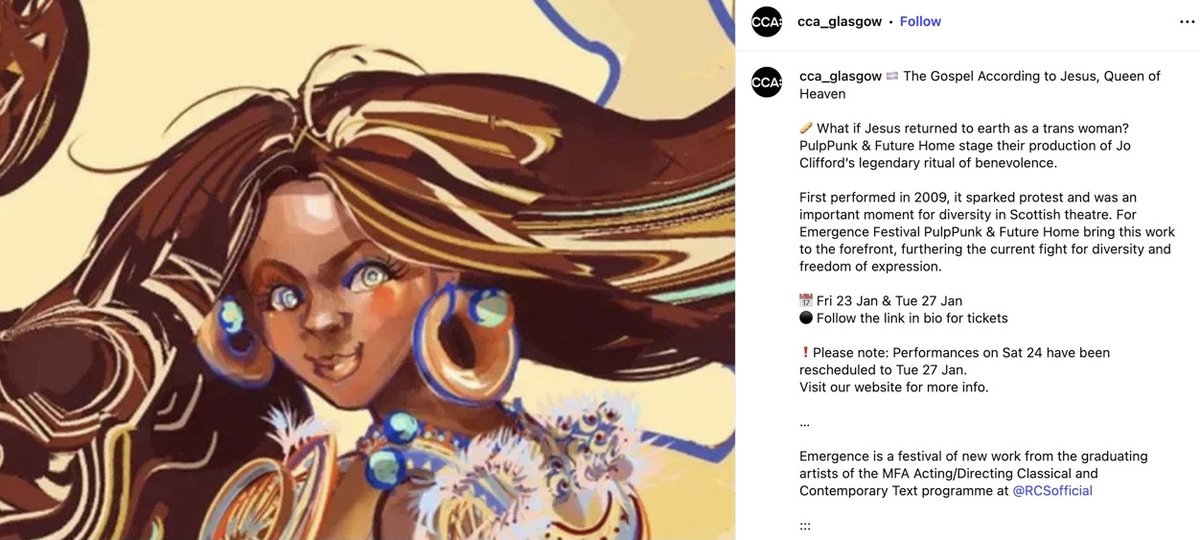
Task: Click the calendar emoji beside the dates
Action: pyautogui.click(x=806, y=301)
